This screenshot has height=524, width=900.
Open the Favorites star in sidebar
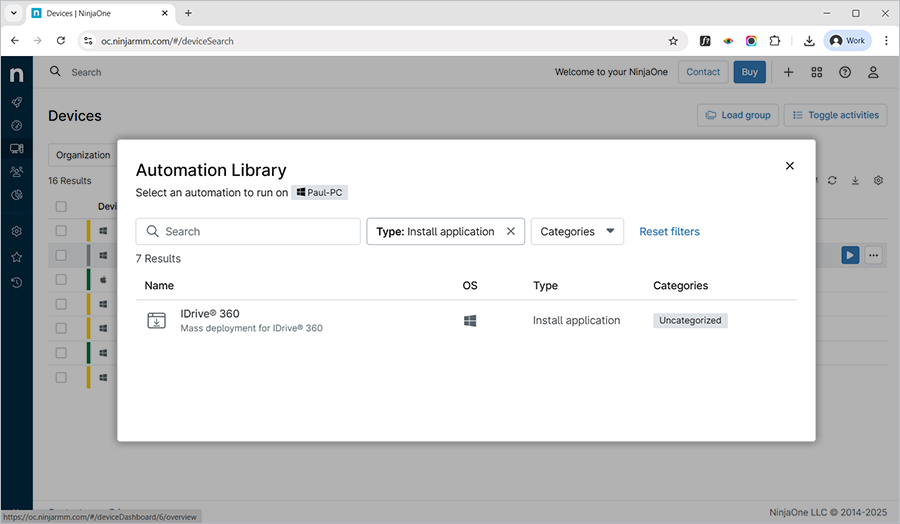click(x=16, y=257)
